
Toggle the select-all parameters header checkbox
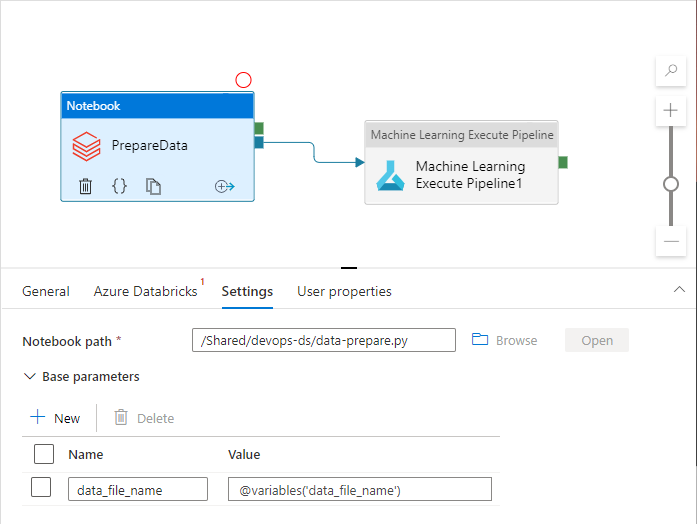pyautogui.click(x=44, y=455)
